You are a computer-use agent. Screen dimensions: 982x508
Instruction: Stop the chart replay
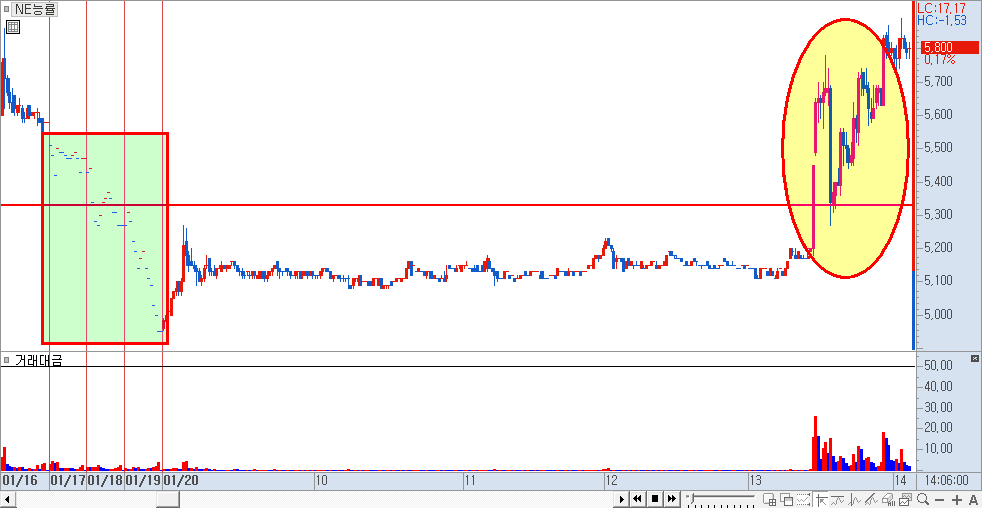(655, 499)
